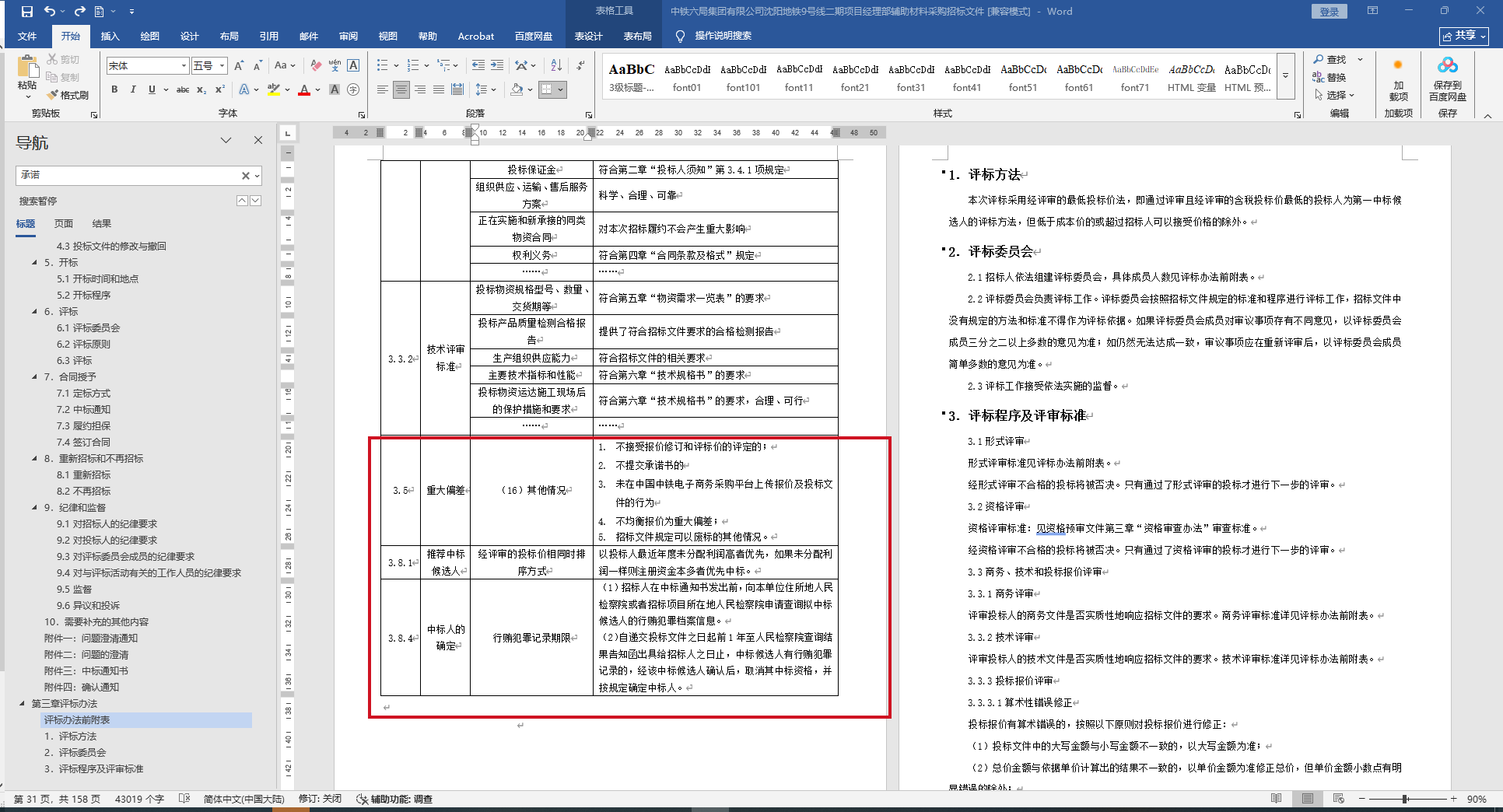Open the navigation pane options dropdown
Screen dimensions: 1503x812
tap(226, 140)
